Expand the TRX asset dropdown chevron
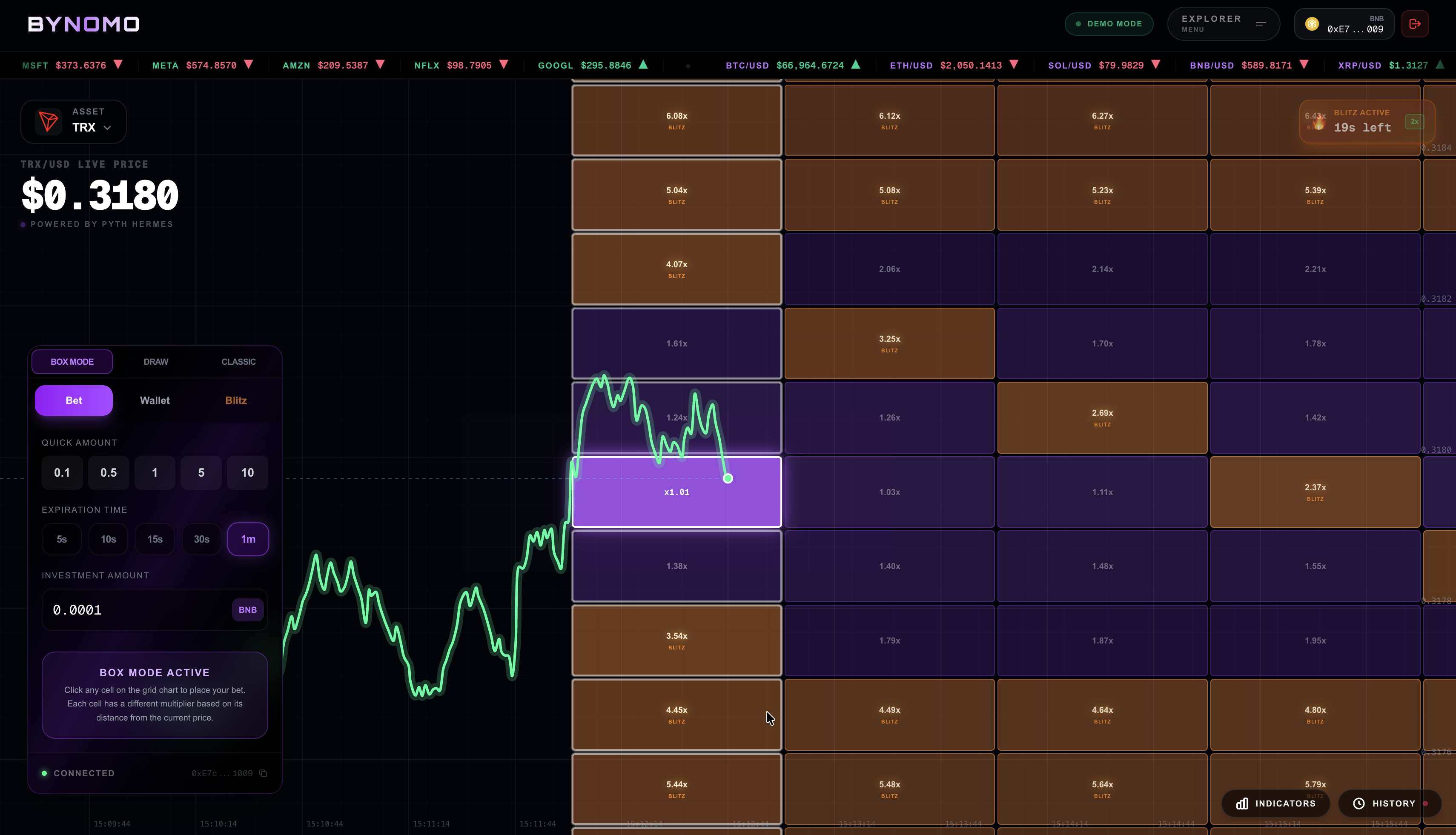 (107, 128)
